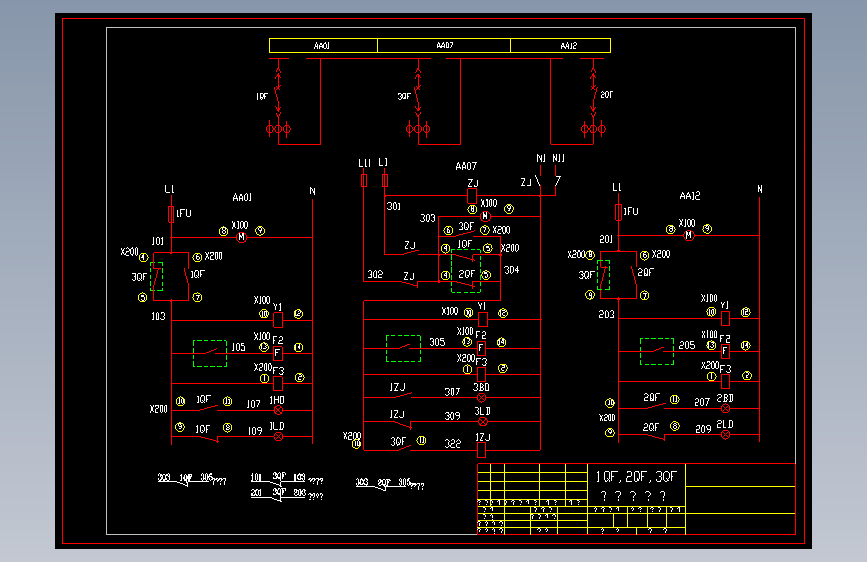Click the wire number 302
Image resolution: width=867 pixels, height=562 pixels.
tap(375, 274)
